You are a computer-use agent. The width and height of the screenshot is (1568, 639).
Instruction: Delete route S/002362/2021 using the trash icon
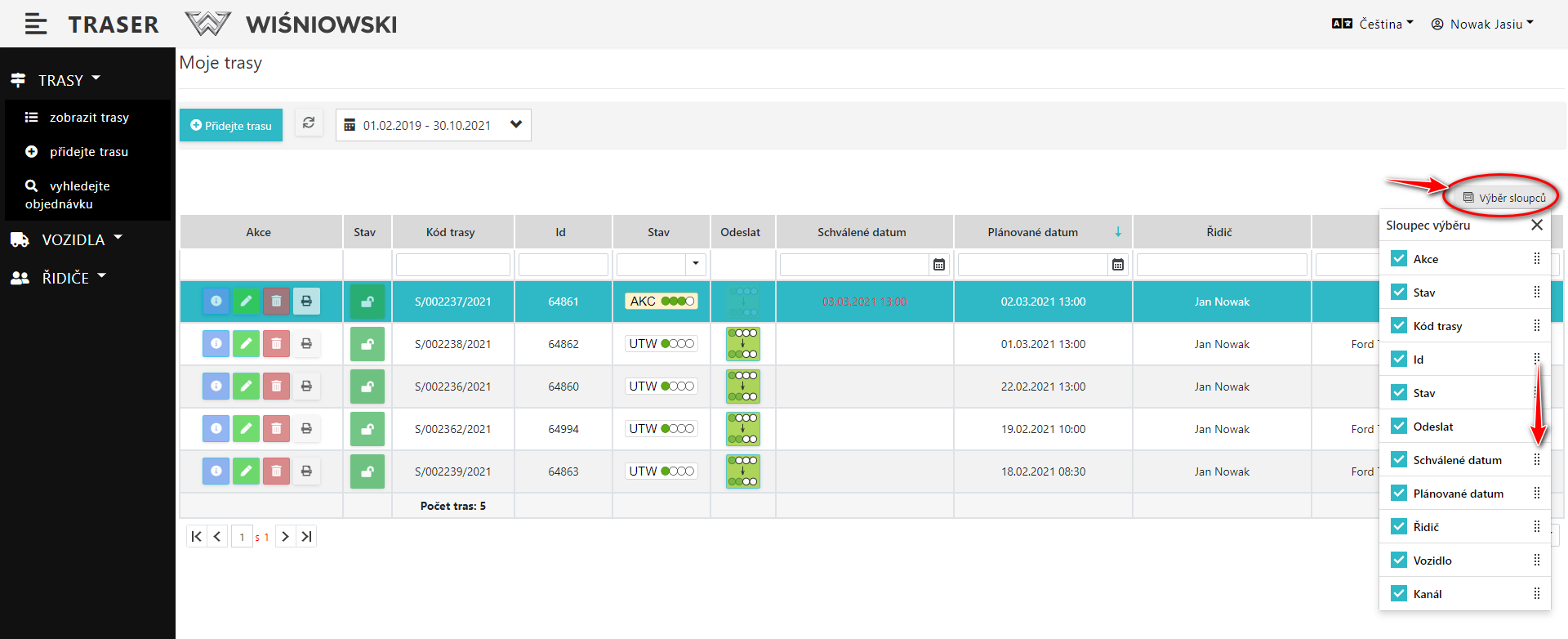tap(276, 429)
